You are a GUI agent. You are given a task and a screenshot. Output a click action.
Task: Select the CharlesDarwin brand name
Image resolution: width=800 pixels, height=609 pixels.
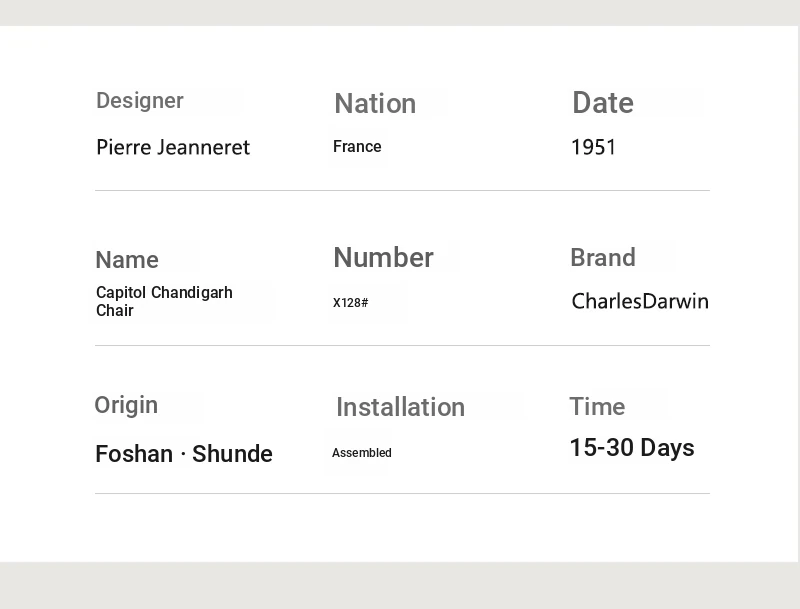click(x=640, y=301)
